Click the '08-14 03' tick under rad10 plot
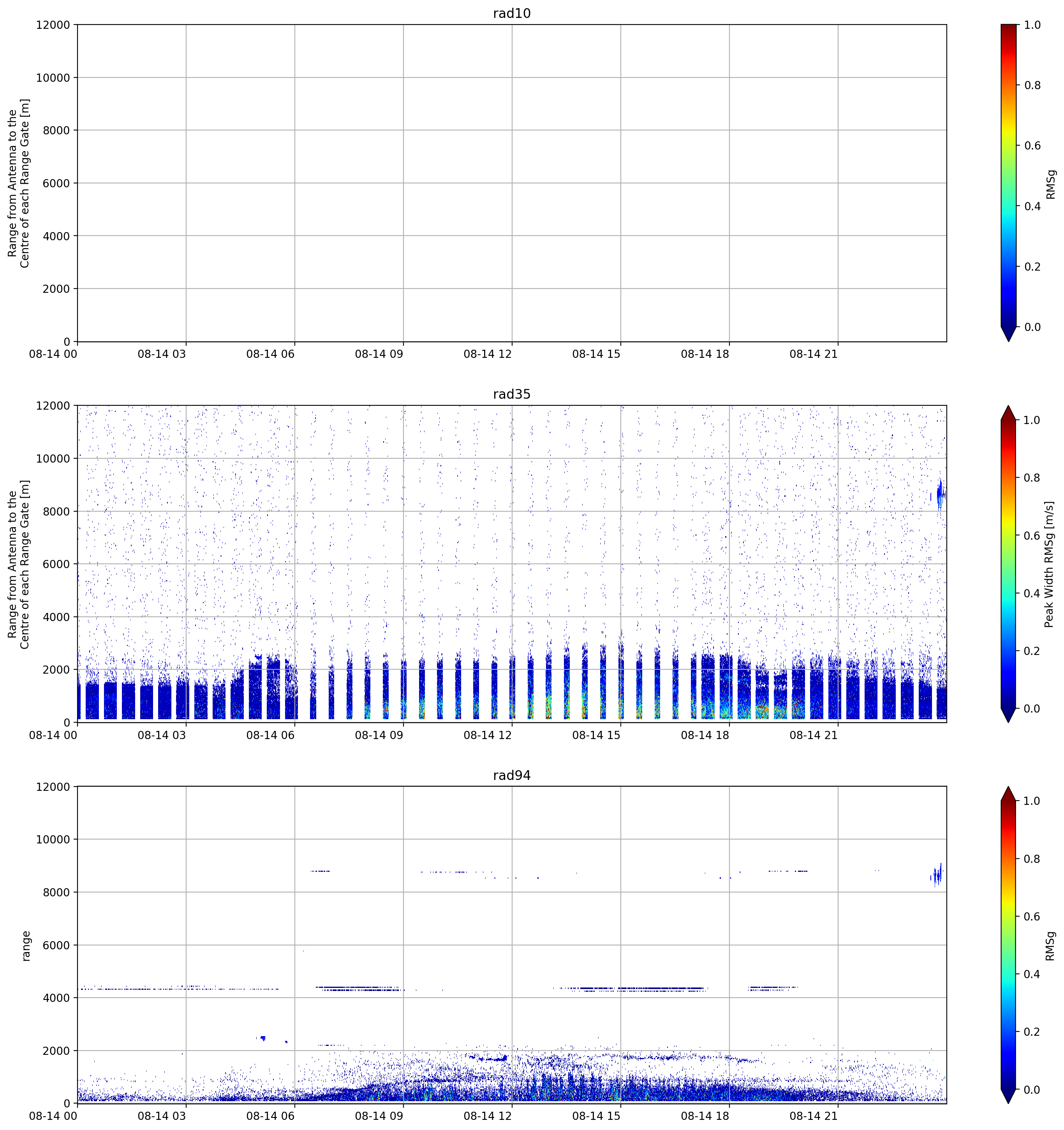This screenshot has height=1130, width=1064. point(162,354)
